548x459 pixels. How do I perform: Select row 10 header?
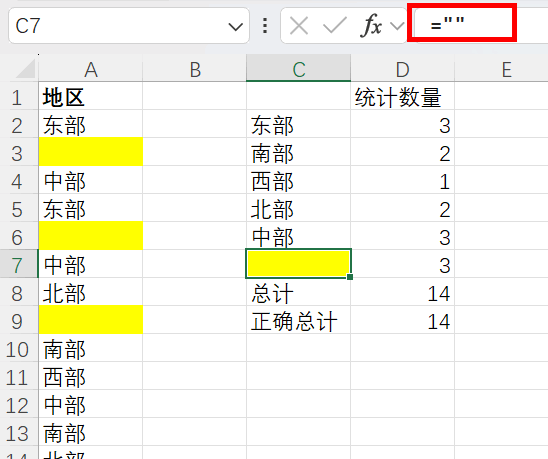point(19,348)
